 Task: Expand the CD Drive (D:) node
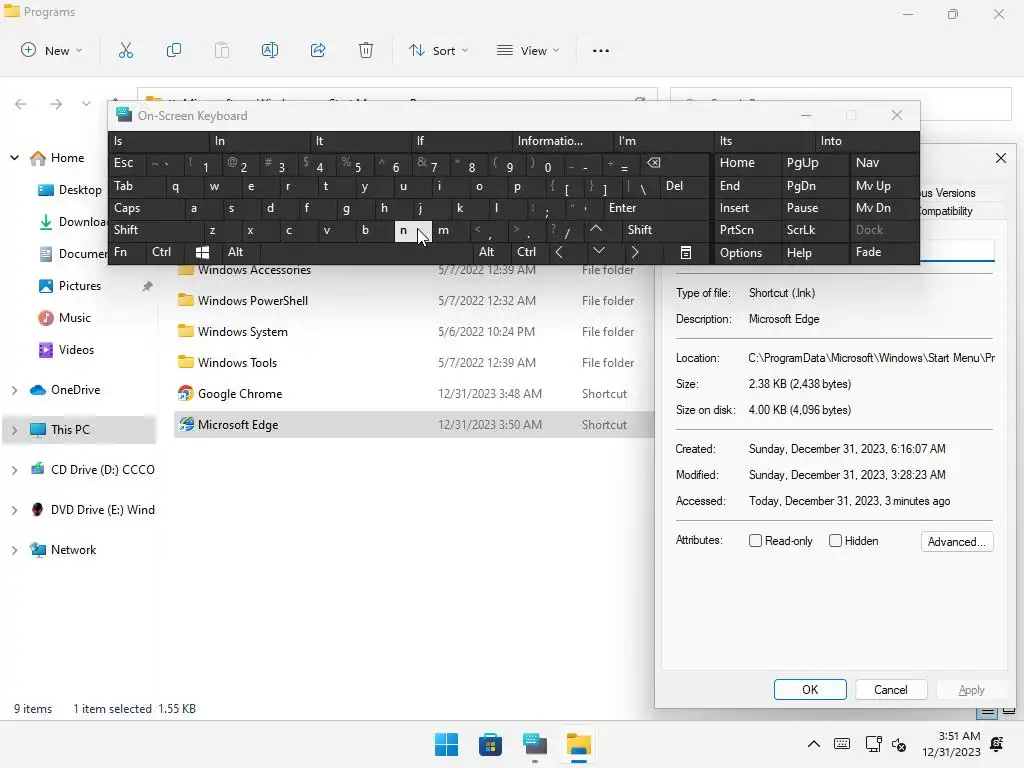(14, 470)
